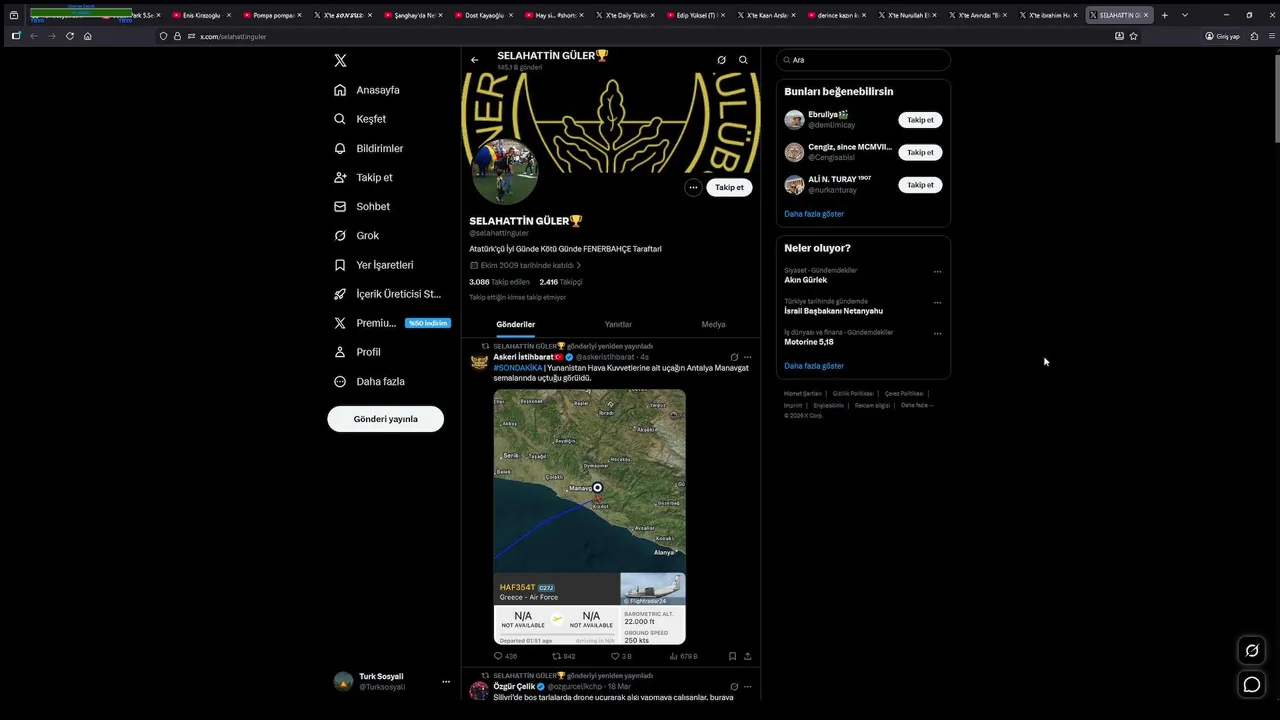The width and height of the screenshot is (1280, 720).
Task: Search within profile using magnifier icon
Action: (743, 60)
